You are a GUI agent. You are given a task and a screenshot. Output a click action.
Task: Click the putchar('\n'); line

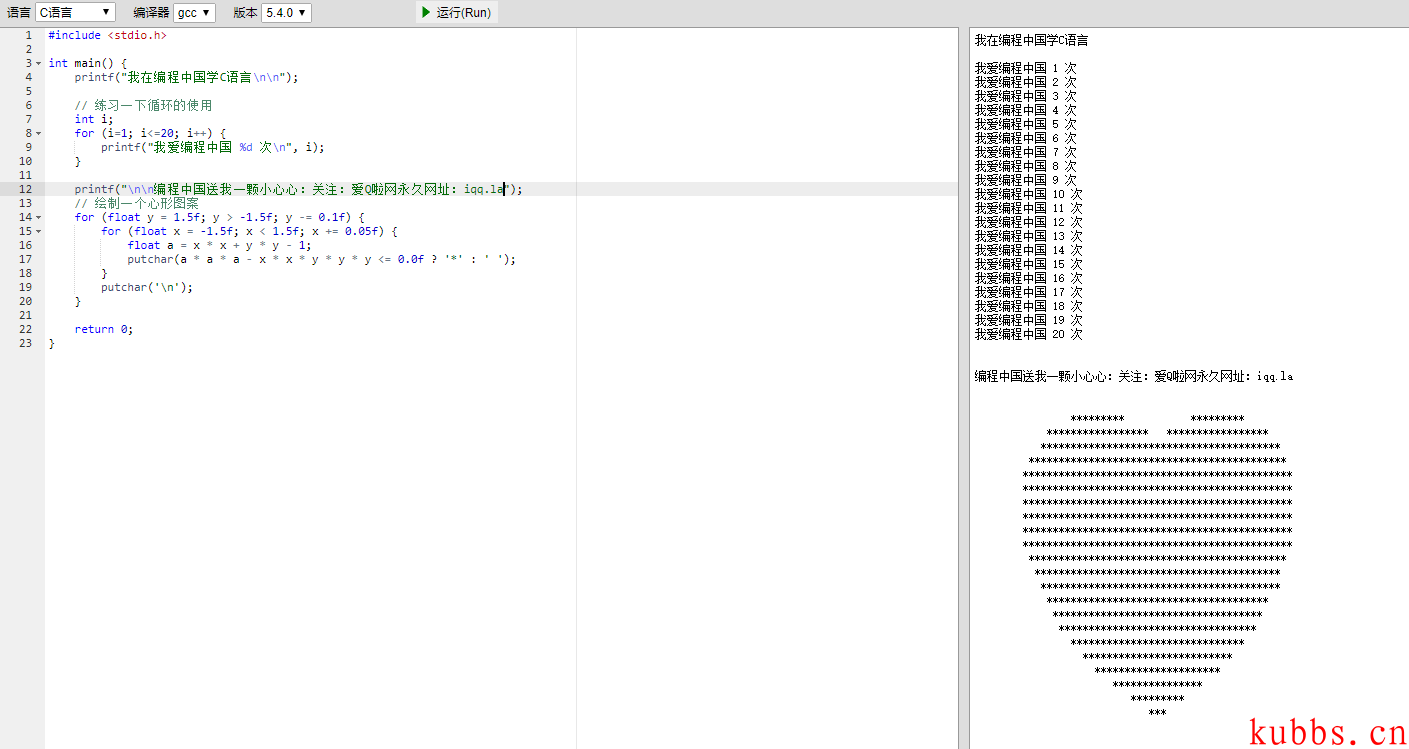click(147, 287)
